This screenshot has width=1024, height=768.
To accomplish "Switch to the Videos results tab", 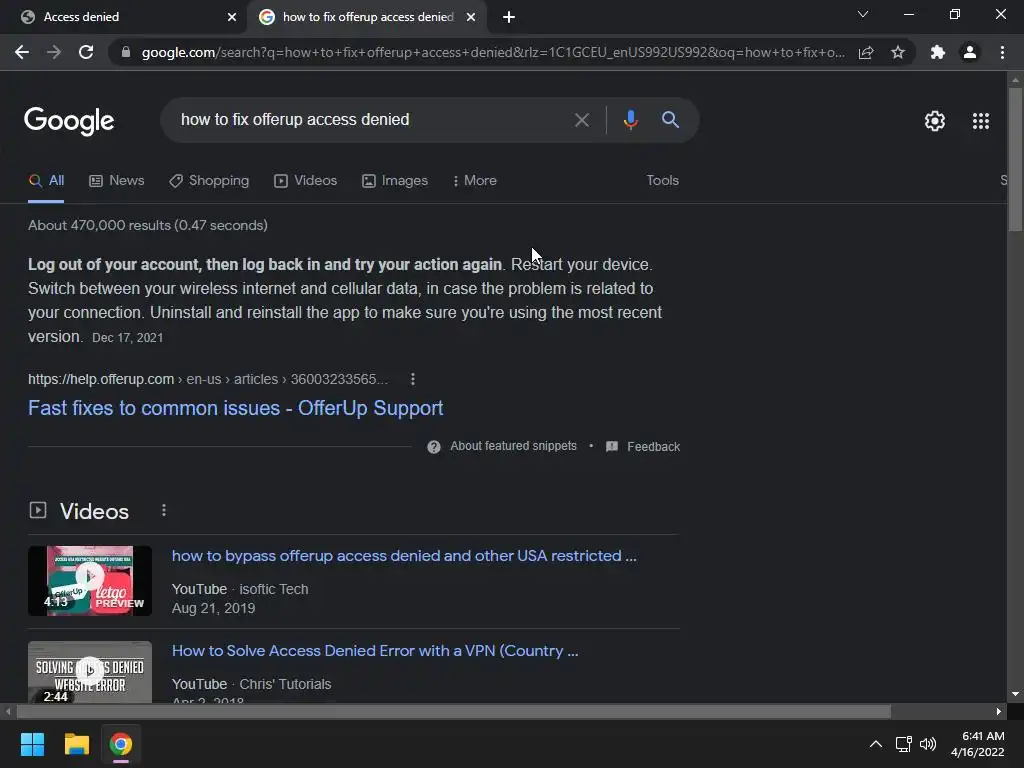I will click(306, 181).
